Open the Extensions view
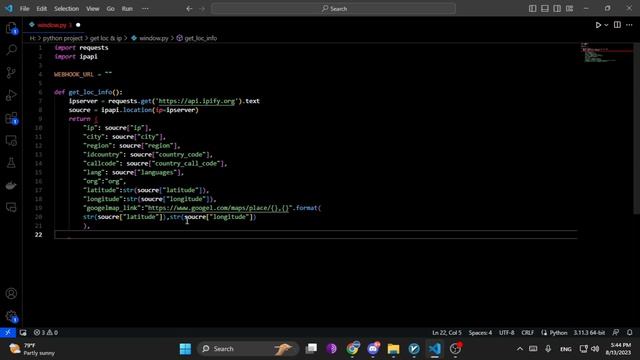640x360 pixels. [11, 118]
